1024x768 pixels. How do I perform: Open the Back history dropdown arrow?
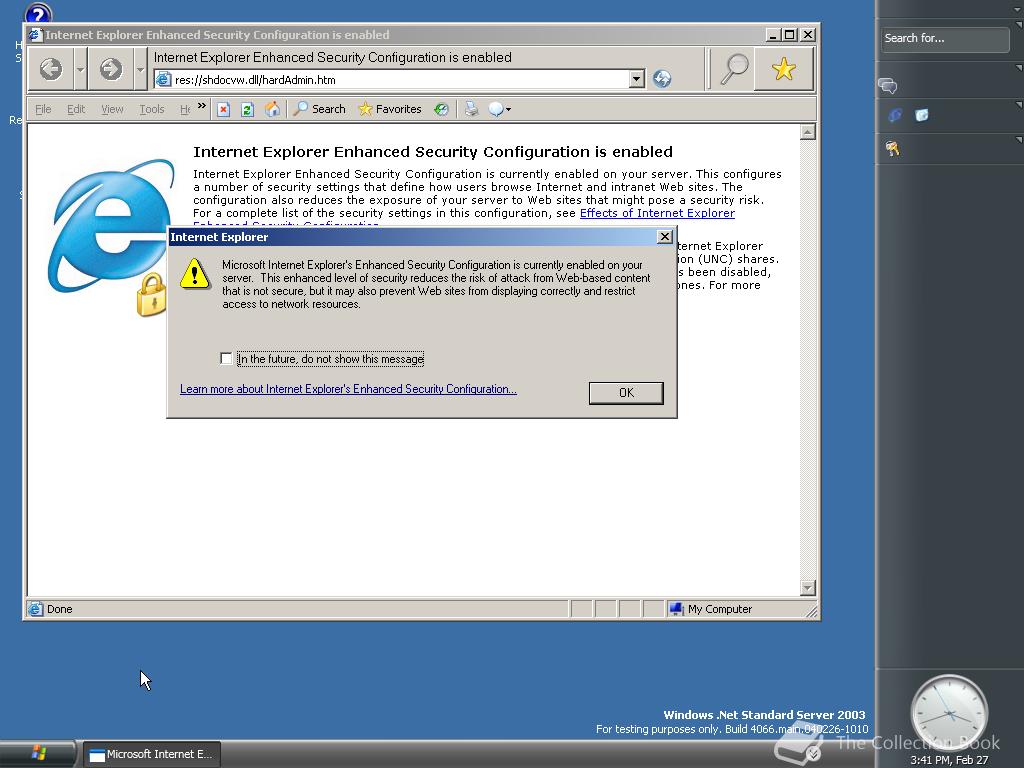[80, 69]
